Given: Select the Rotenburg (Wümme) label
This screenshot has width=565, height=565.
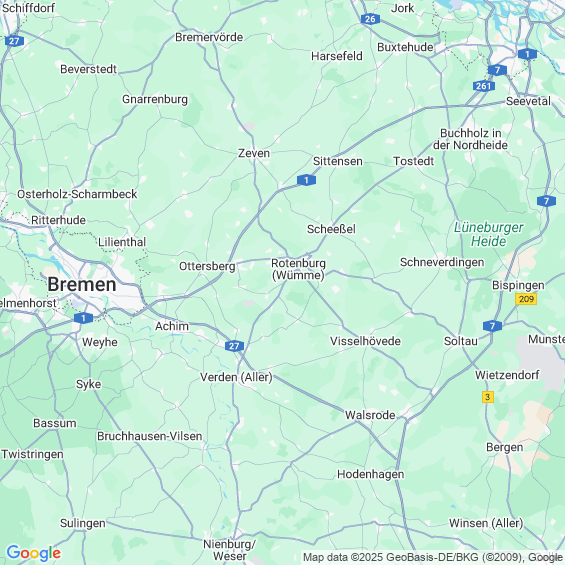Looking at the screenshot, I should (x=298, y=269).
